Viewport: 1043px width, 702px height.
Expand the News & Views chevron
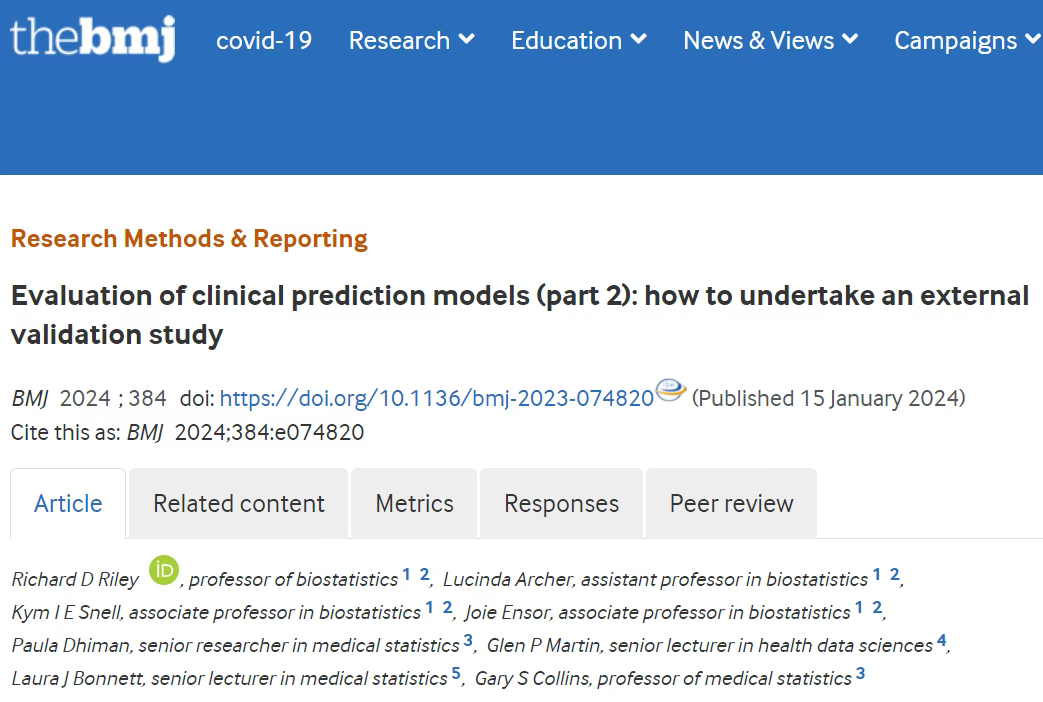850,39
